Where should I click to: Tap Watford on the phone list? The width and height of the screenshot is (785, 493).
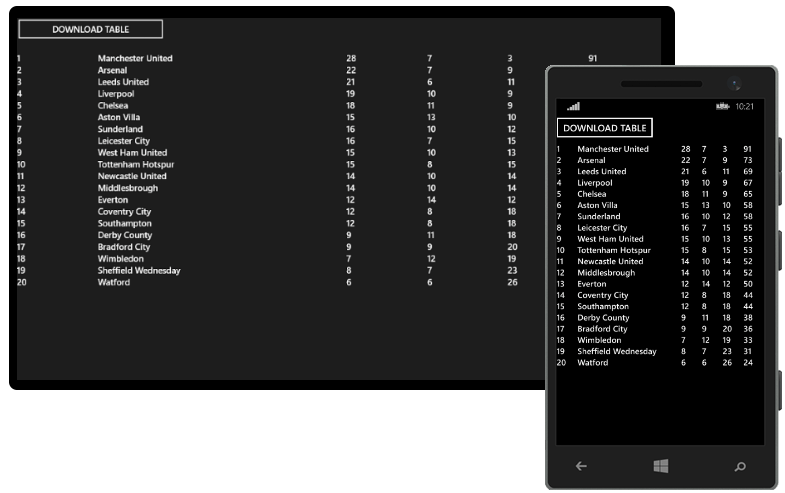(593, 362)
